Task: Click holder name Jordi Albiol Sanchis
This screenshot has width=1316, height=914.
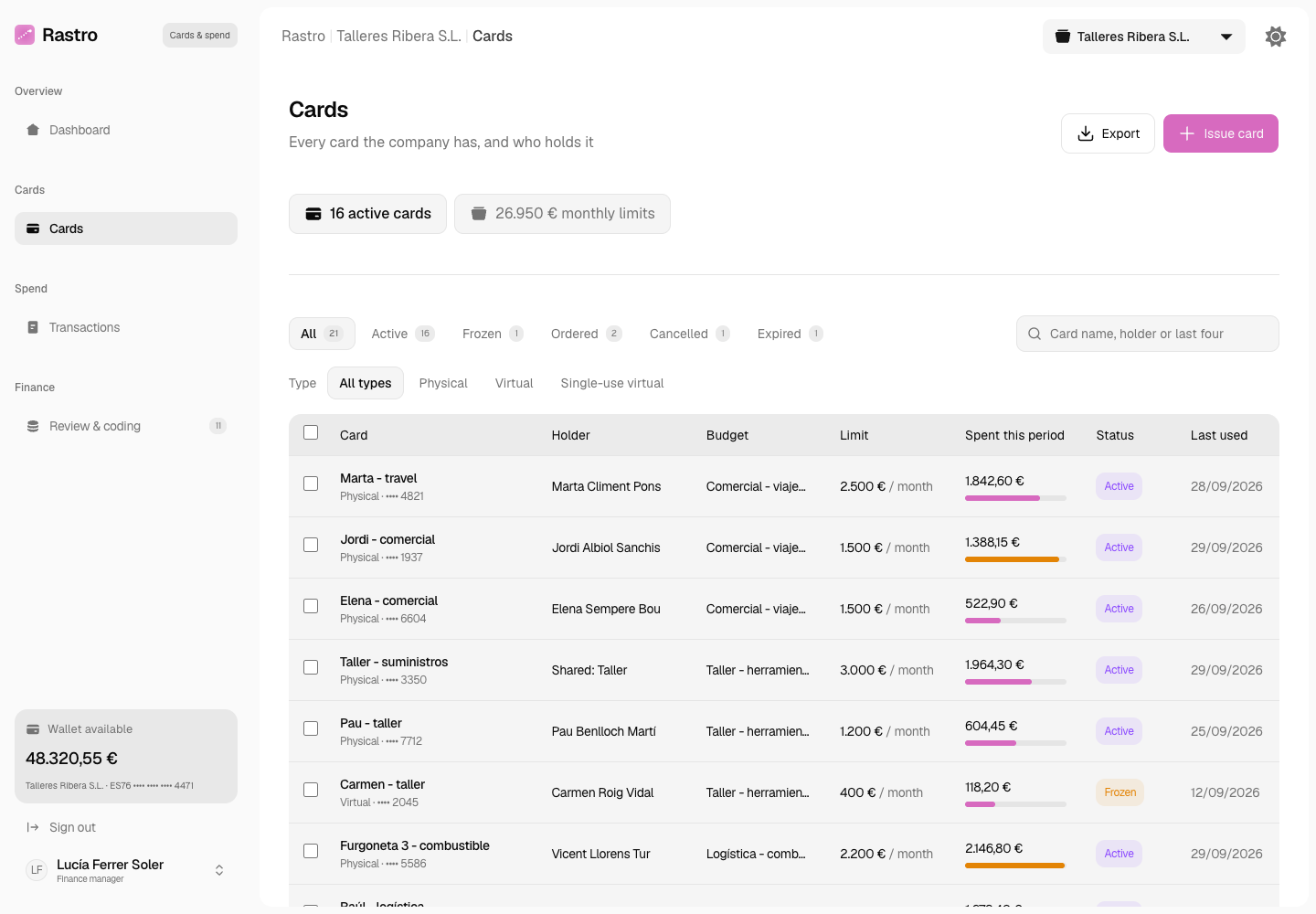Action: pos(606,547)
